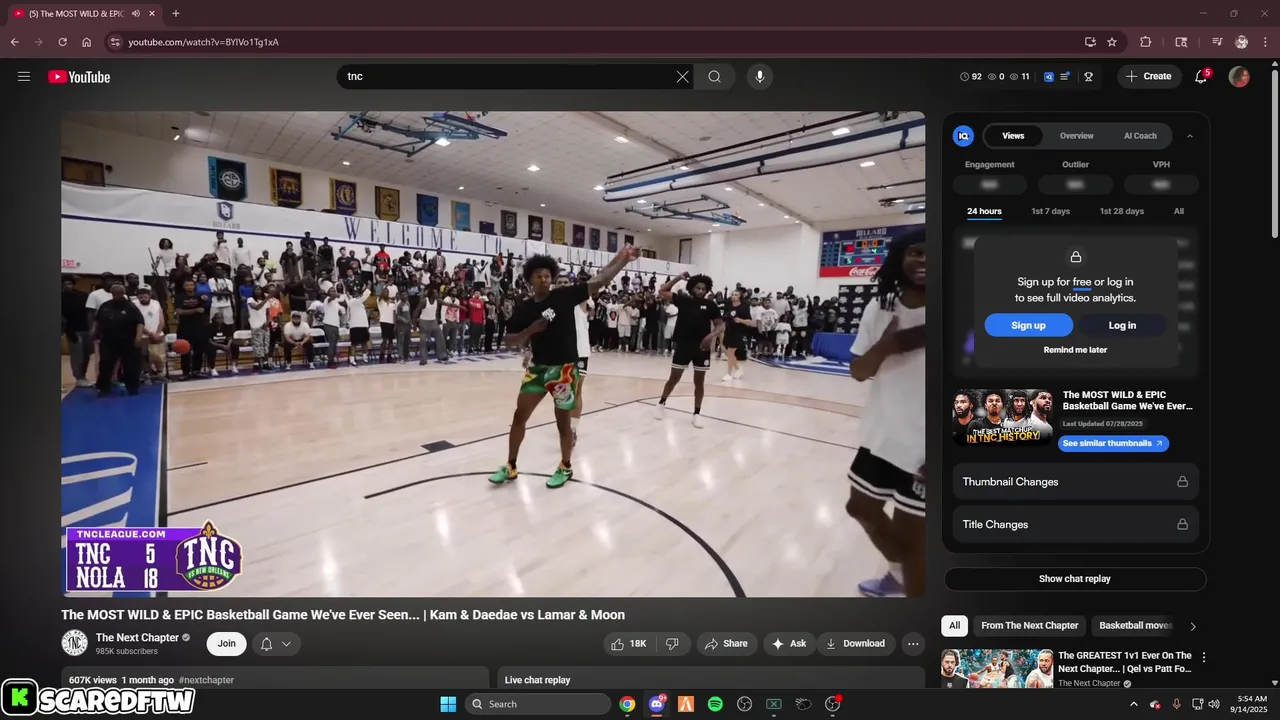1280x720 pixels.
Task: Go back in the browser
Action: pyautogui.click(x=14, y=42)
